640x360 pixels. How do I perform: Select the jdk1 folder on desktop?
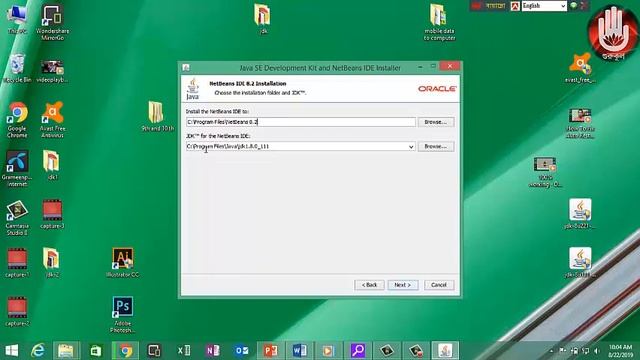tap(52, 165)
